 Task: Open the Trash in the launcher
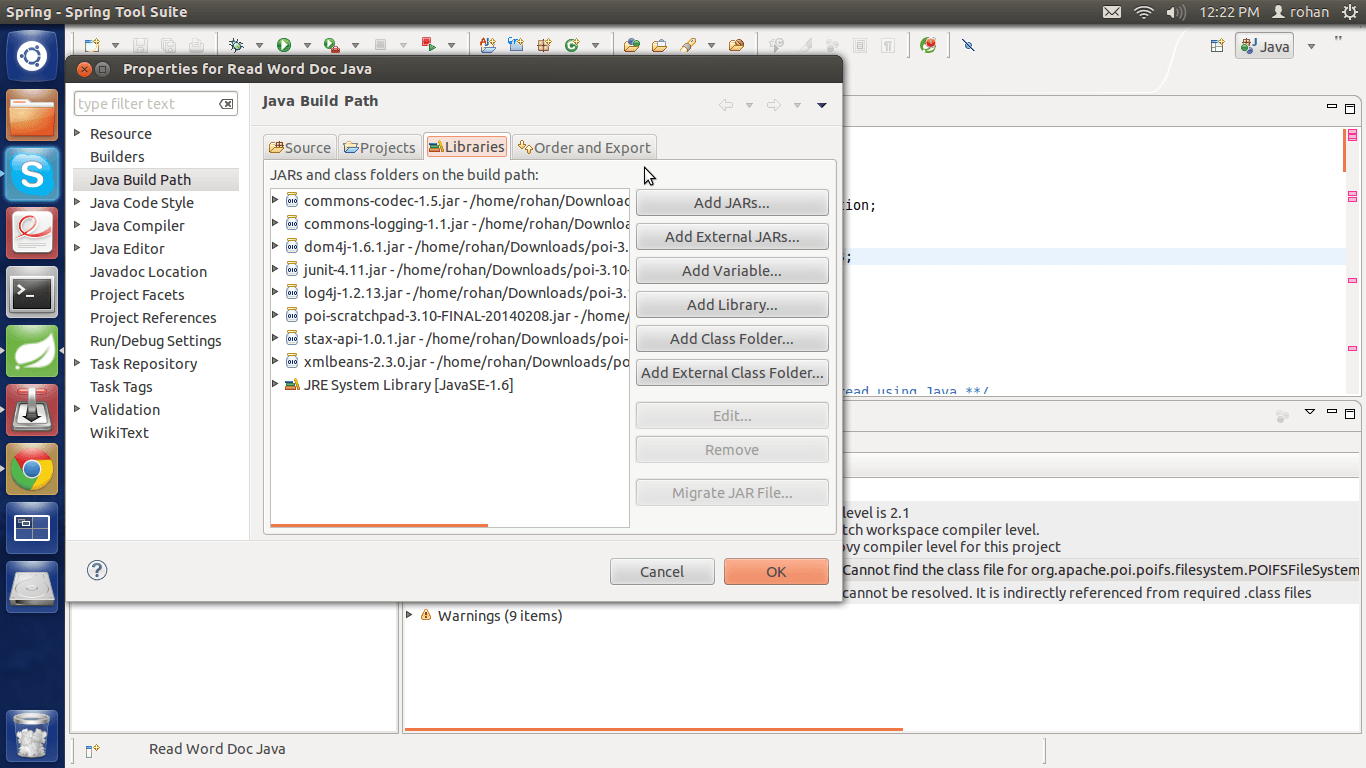point(32,736)
